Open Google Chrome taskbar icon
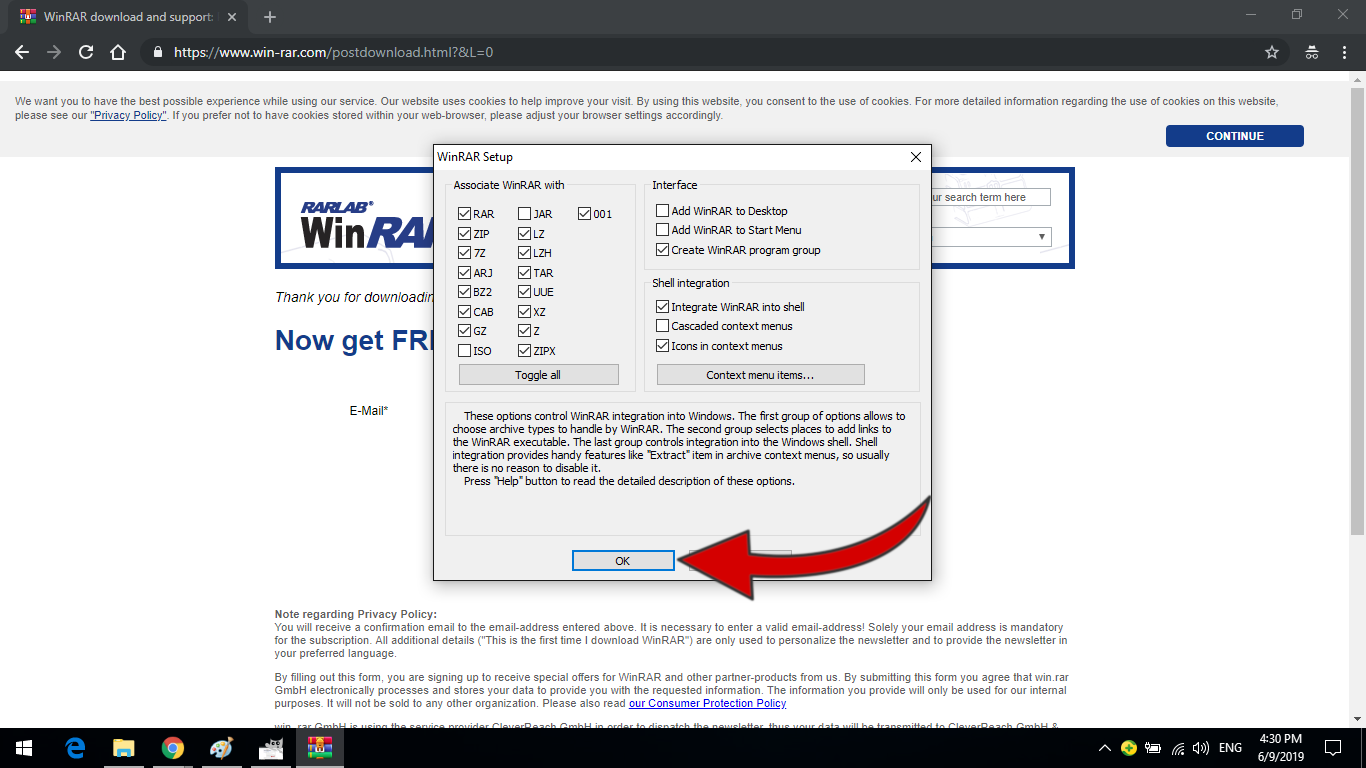 tap(173, 748)
